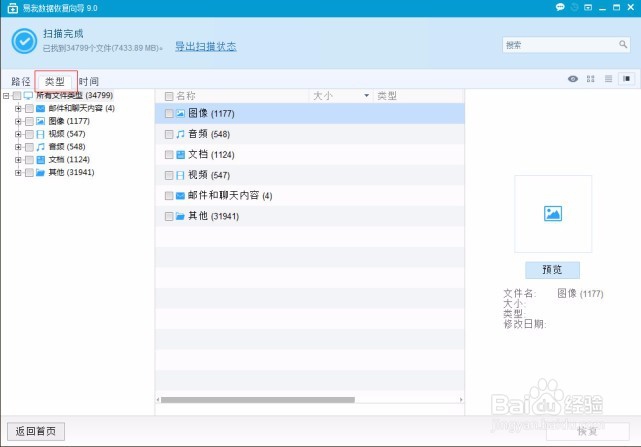Open the 大小 column sort dropdown arrow
Viewport: 641px width, 447px height.
[x=366, y=96]
